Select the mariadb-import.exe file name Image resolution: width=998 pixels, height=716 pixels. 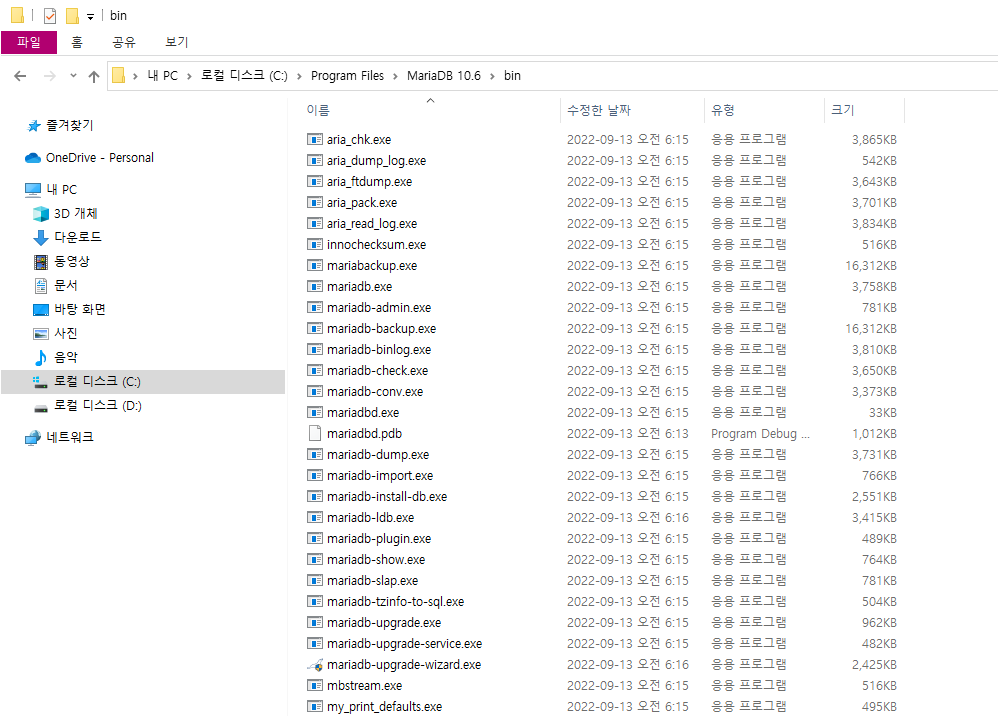click(380, 476)
